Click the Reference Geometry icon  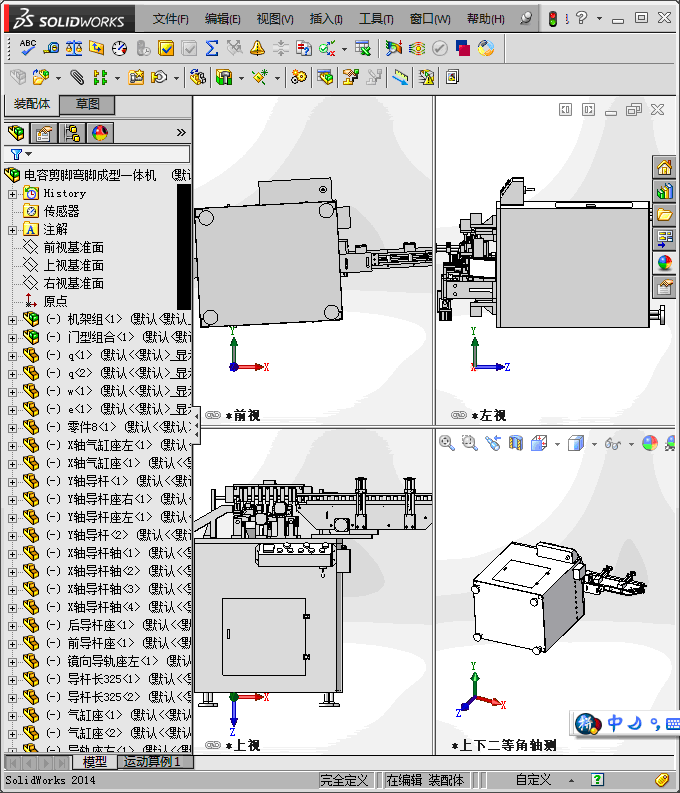point(260,77)
